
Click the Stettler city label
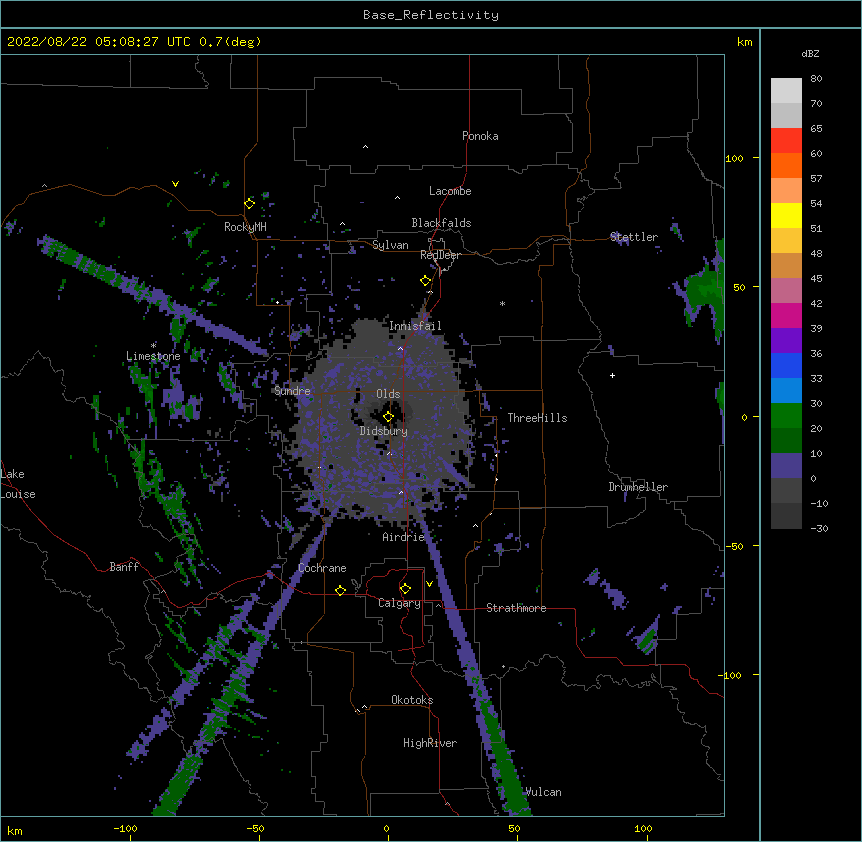[634, 237]
